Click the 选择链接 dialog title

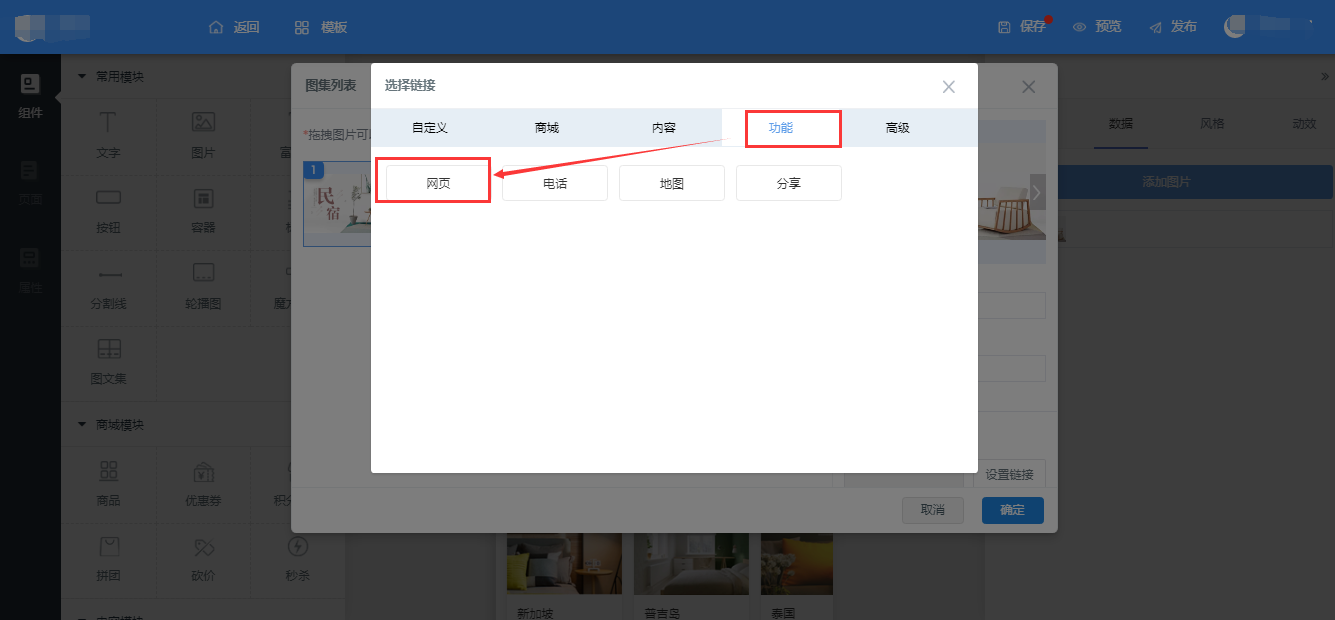click(410, 86)
